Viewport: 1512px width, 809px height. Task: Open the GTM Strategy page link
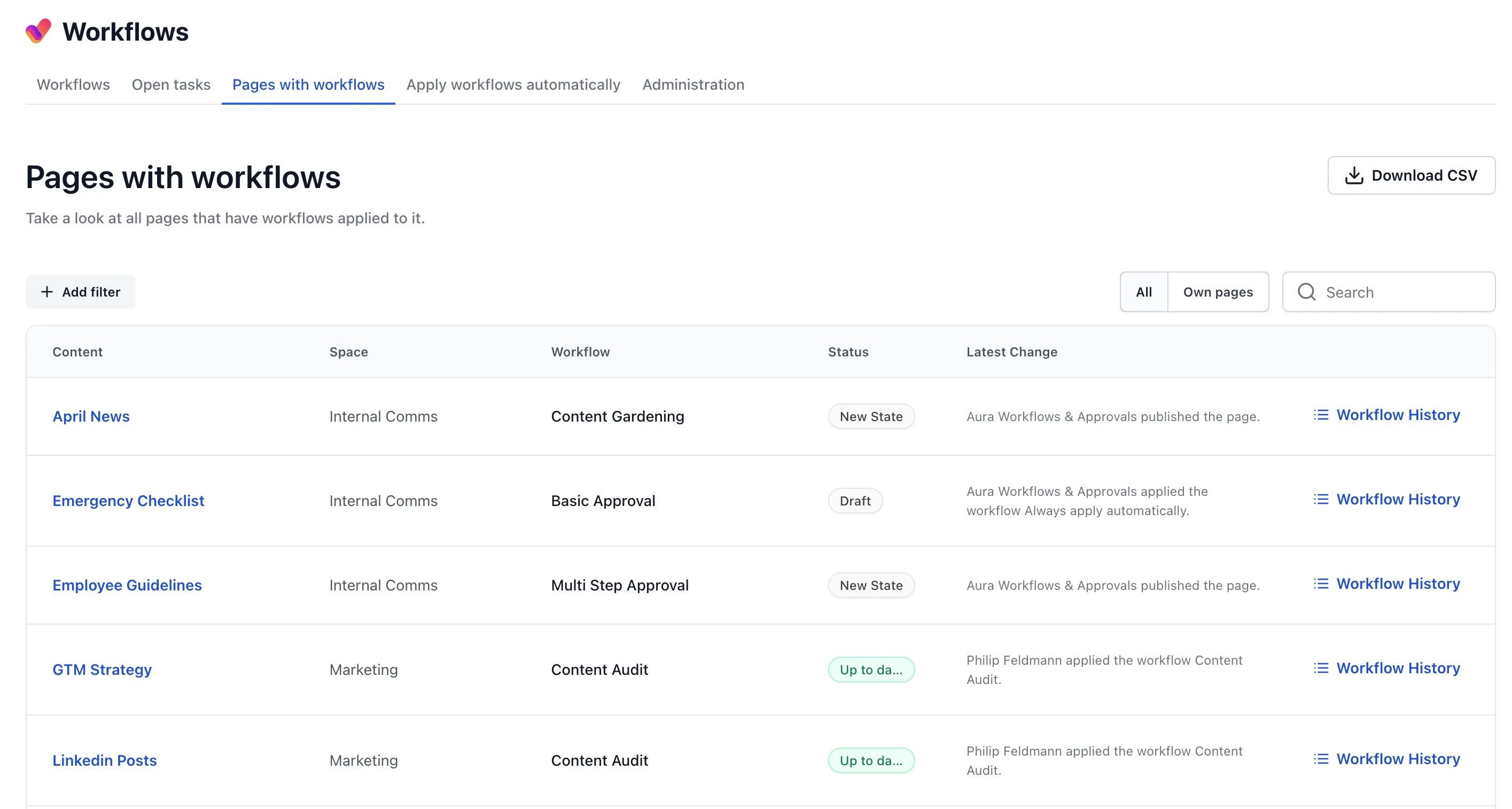(102, 670)
